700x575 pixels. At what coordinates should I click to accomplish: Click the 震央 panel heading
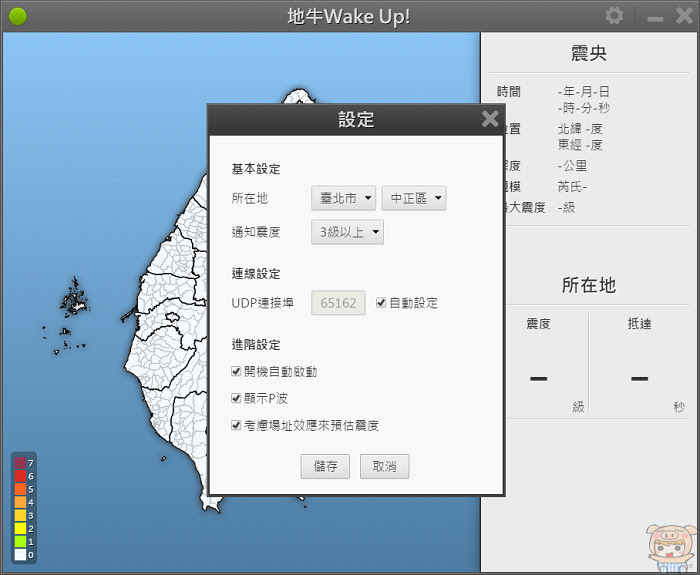point(589,53)
